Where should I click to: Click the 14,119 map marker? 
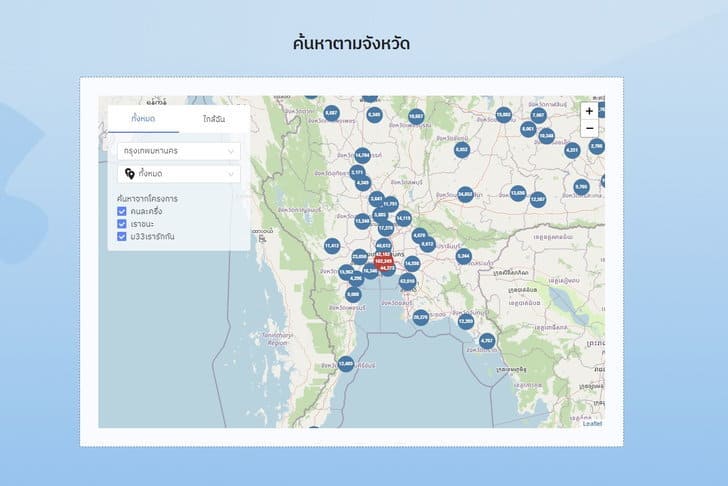click(x=403, y=218)
